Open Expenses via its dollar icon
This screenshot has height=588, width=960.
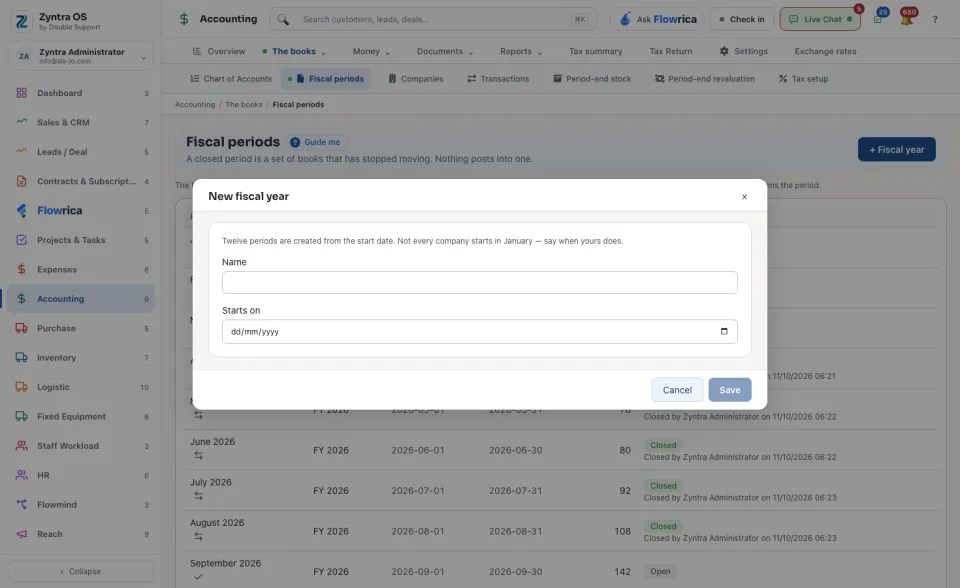21,270
